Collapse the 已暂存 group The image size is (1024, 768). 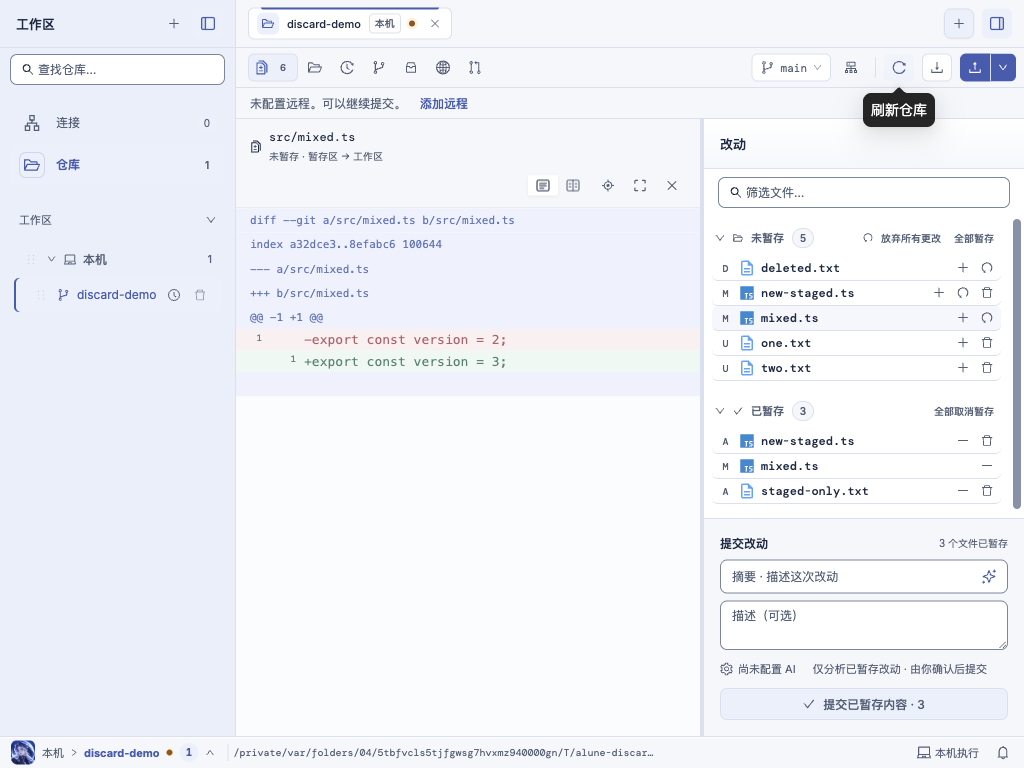tap(720, 411)
